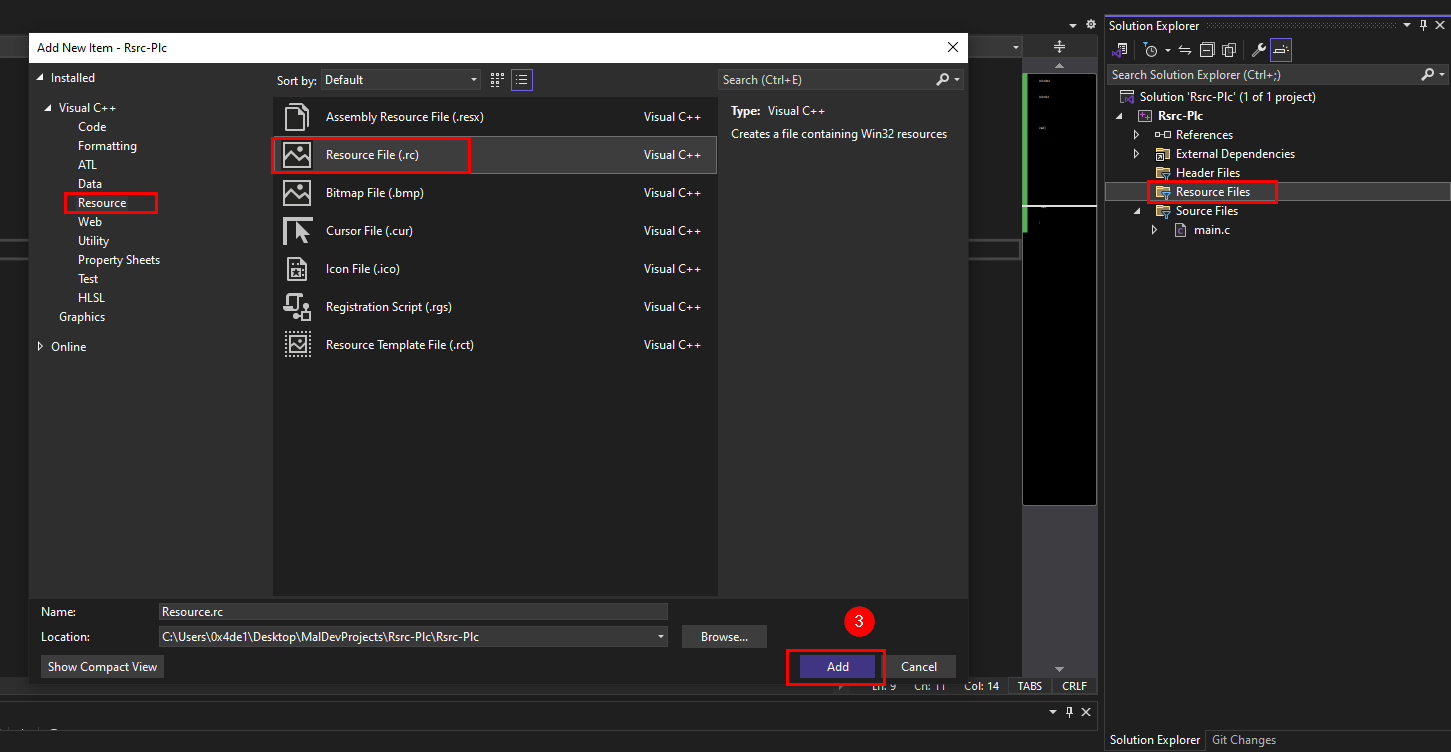Click the Show All Files icon
1451x752 pixels.
point(1229,50)
